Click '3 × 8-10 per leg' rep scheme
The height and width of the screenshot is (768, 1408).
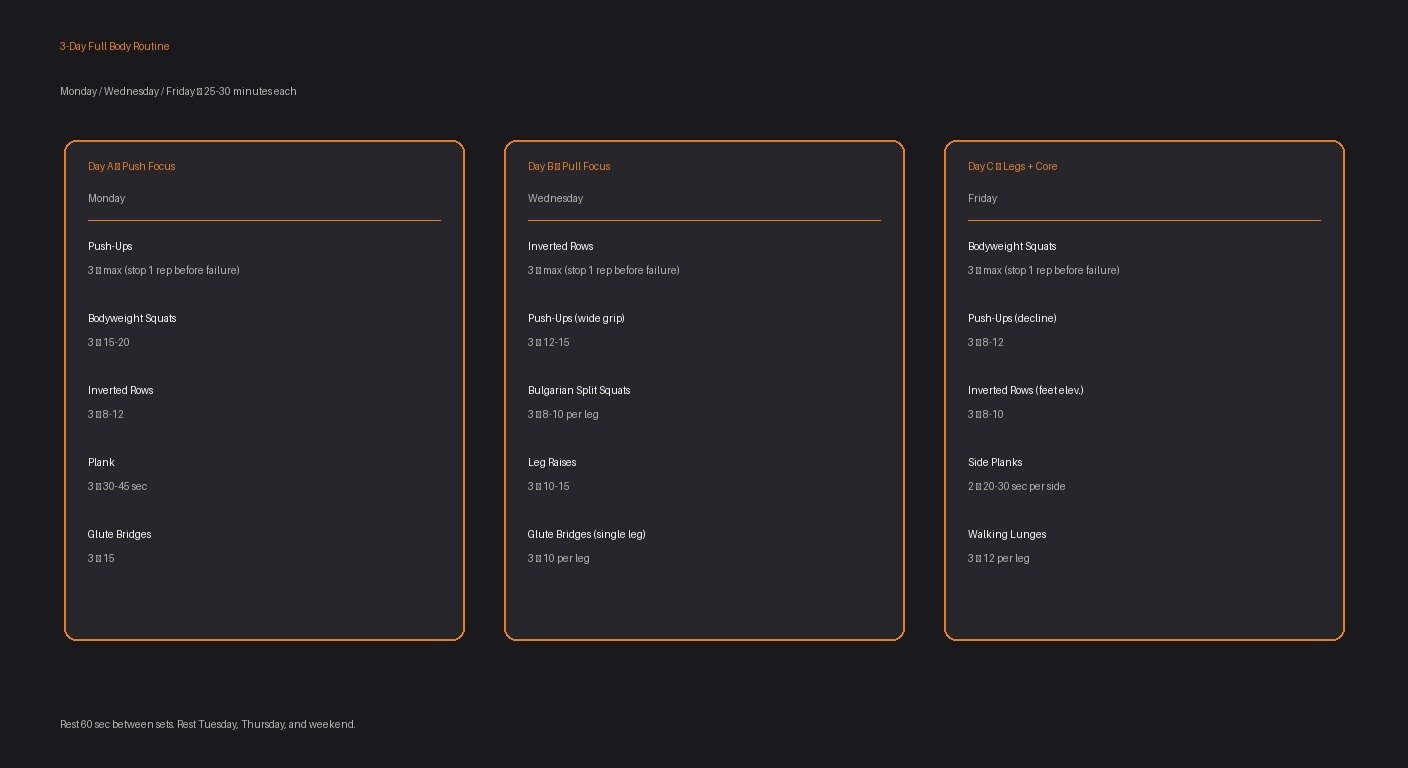[x=563, y=414]
